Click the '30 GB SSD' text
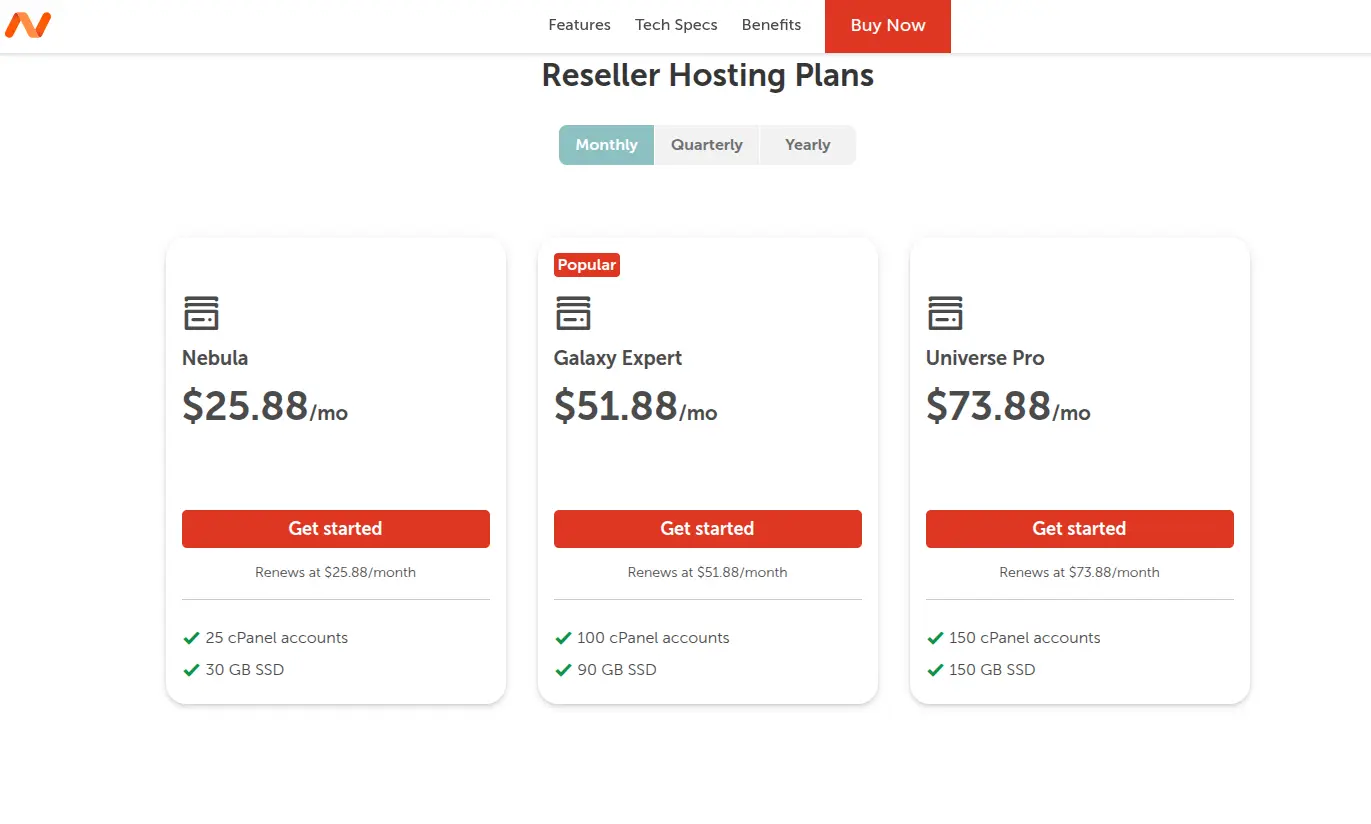 (245, 670)
